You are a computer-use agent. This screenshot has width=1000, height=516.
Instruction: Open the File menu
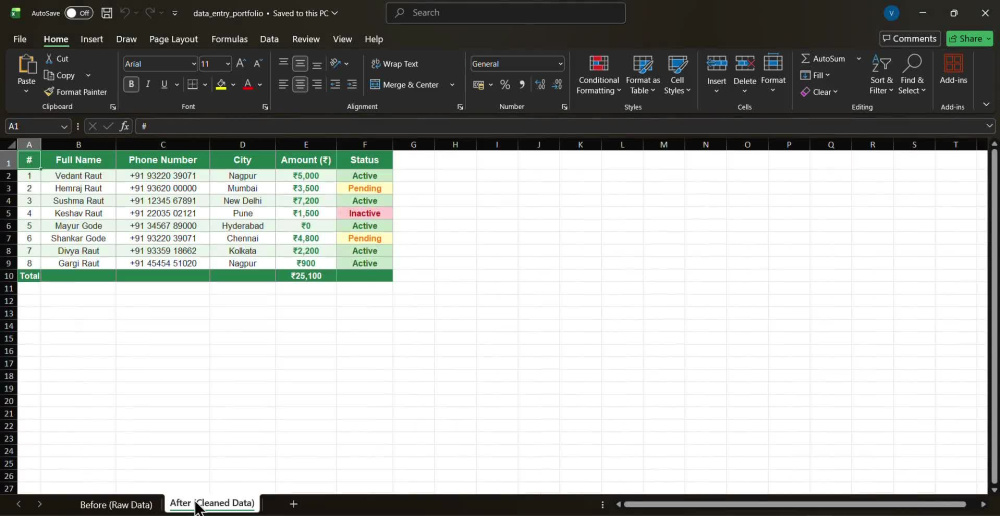tap(20, 39)
